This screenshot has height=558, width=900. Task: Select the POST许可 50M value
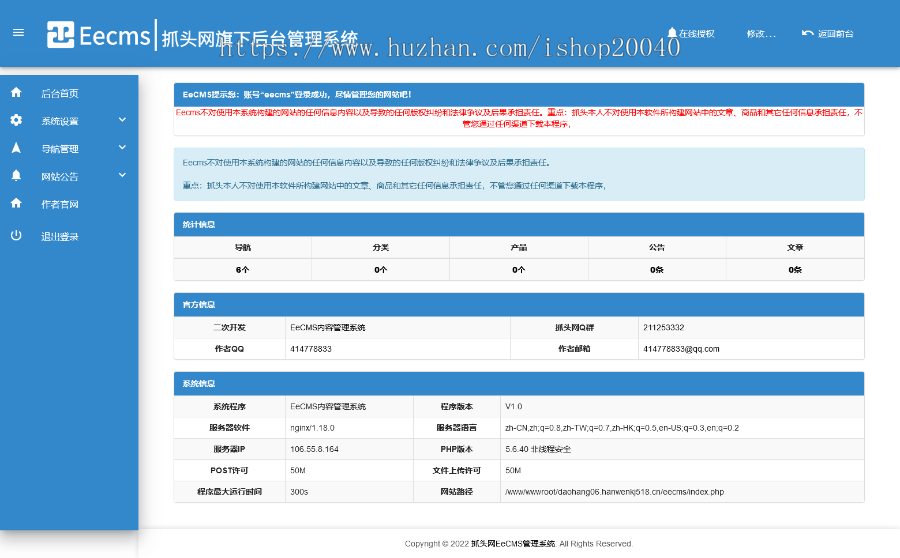coord(298,470)
